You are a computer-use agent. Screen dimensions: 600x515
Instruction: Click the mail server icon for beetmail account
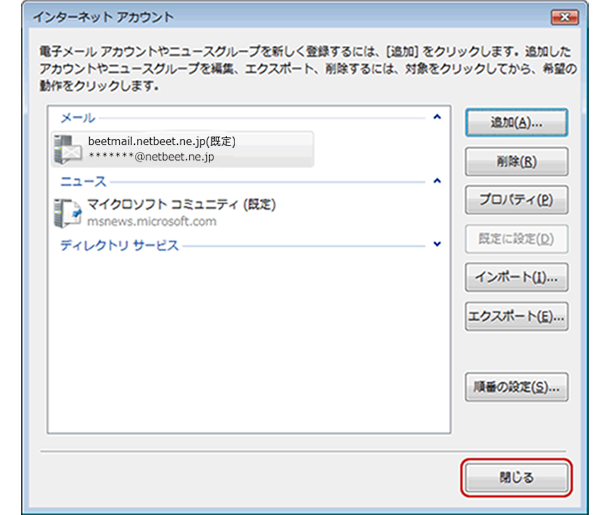[68, 150]
